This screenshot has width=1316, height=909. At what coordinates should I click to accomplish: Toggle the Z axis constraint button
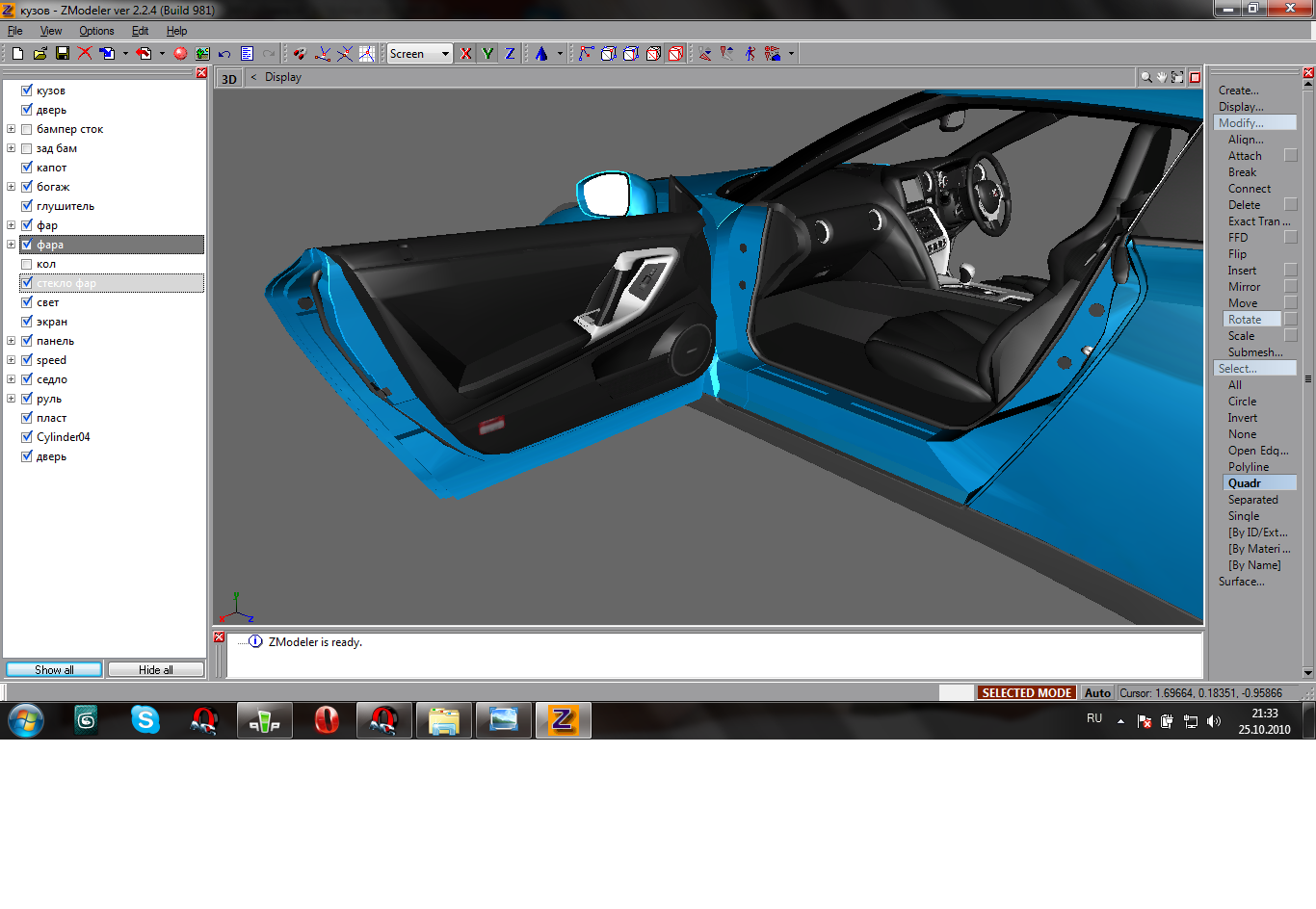(510, 54)
